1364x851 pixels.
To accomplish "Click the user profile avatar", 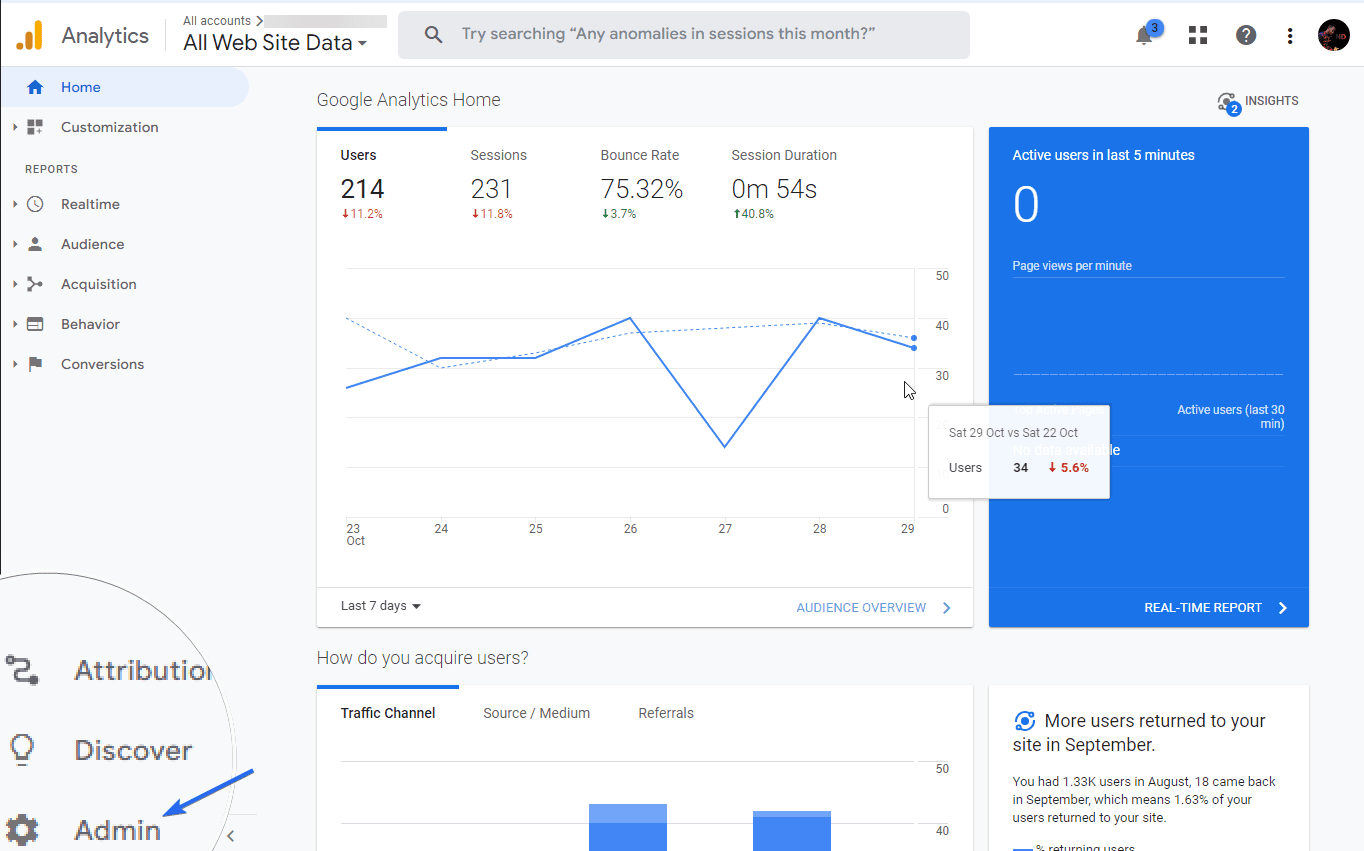I will [x=1333, y=35].
